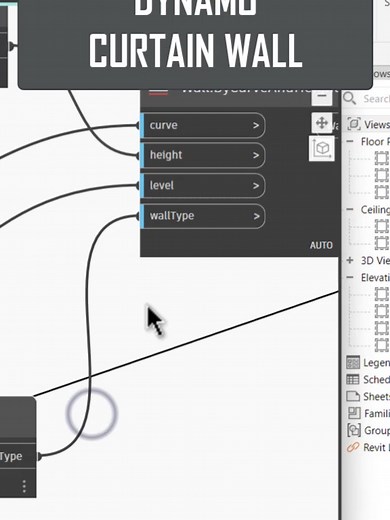The height and width of the screenshot is (520, 390).
Task: Click the Ceiling tree label
Action: [375, 210]
